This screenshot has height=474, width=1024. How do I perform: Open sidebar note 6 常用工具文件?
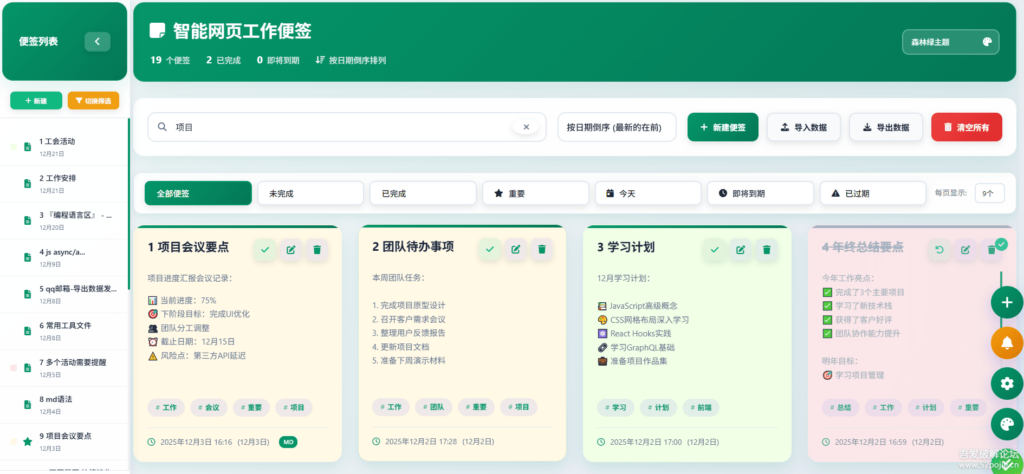pyautogui.click(x=64, y=331)
